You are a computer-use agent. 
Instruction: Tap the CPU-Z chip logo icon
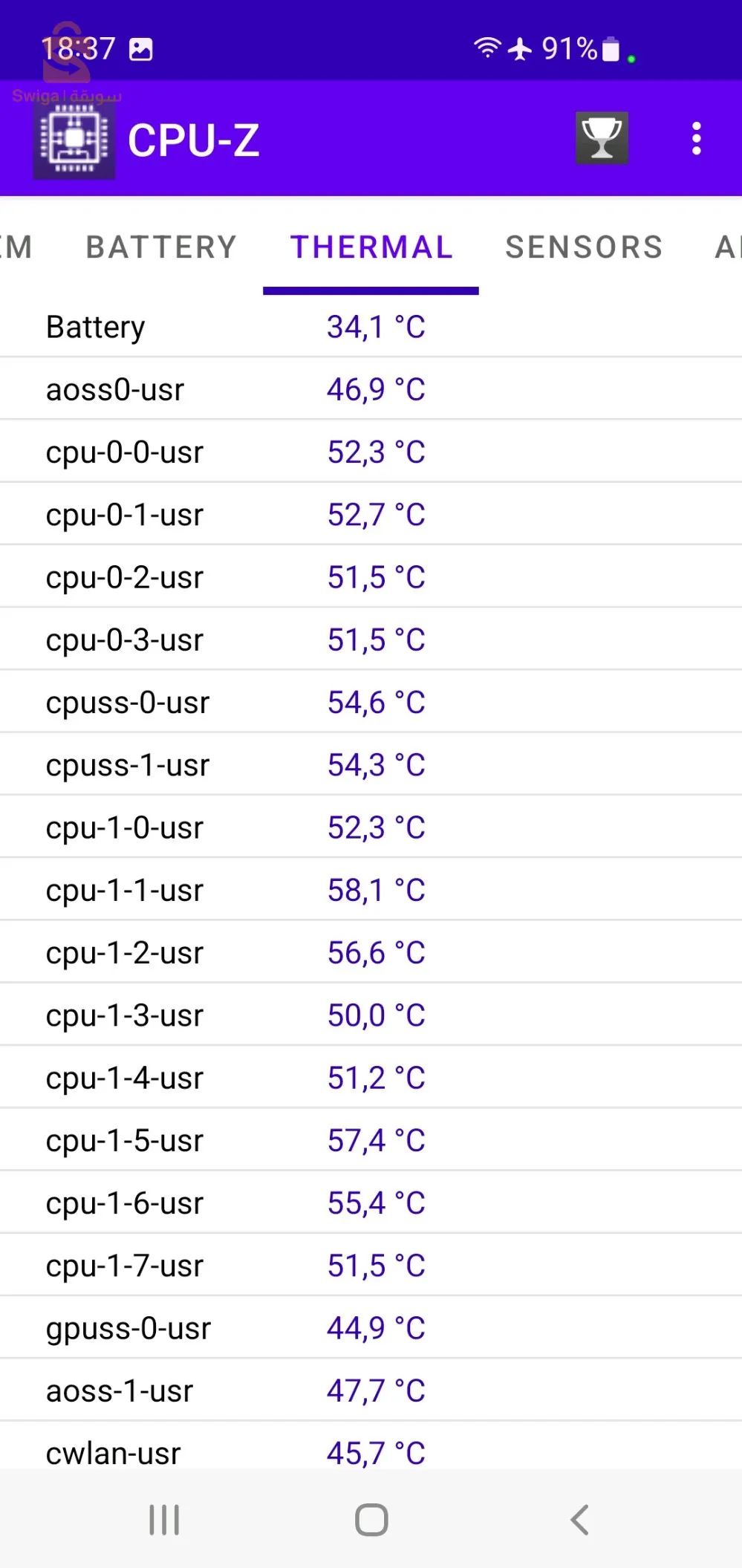pyautogui.click(x=74, y=140)
